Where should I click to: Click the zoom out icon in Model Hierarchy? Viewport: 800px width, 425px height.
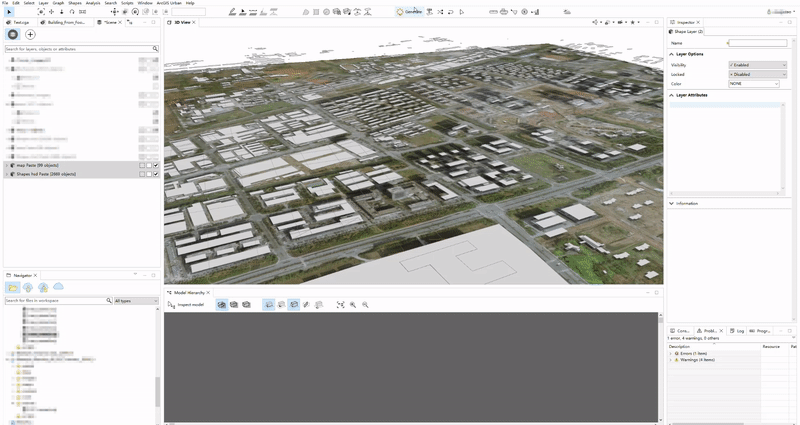point(365,305)
